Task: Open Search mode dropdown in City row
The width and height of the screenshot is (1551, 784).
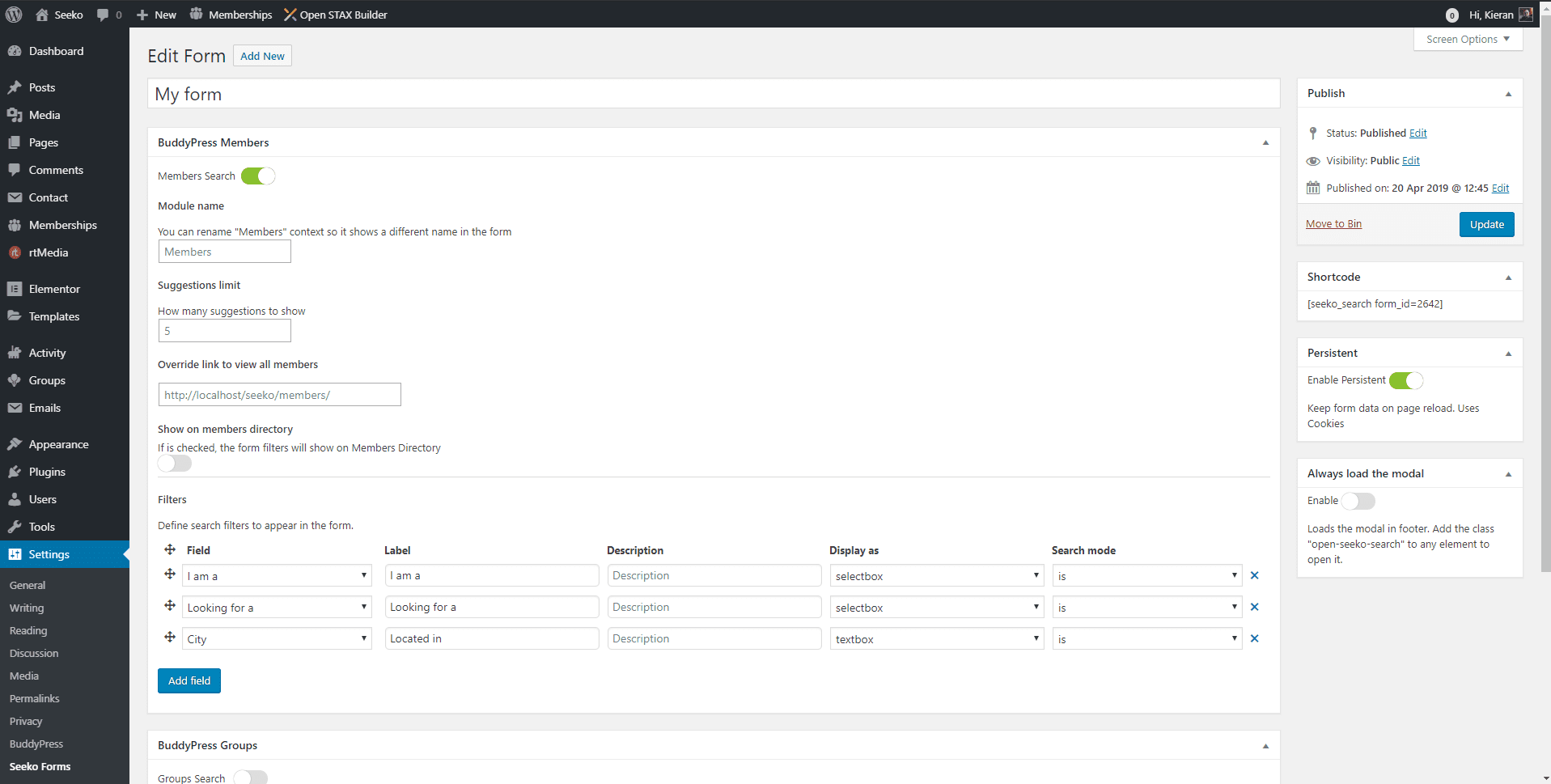Action: point(1147,639)
